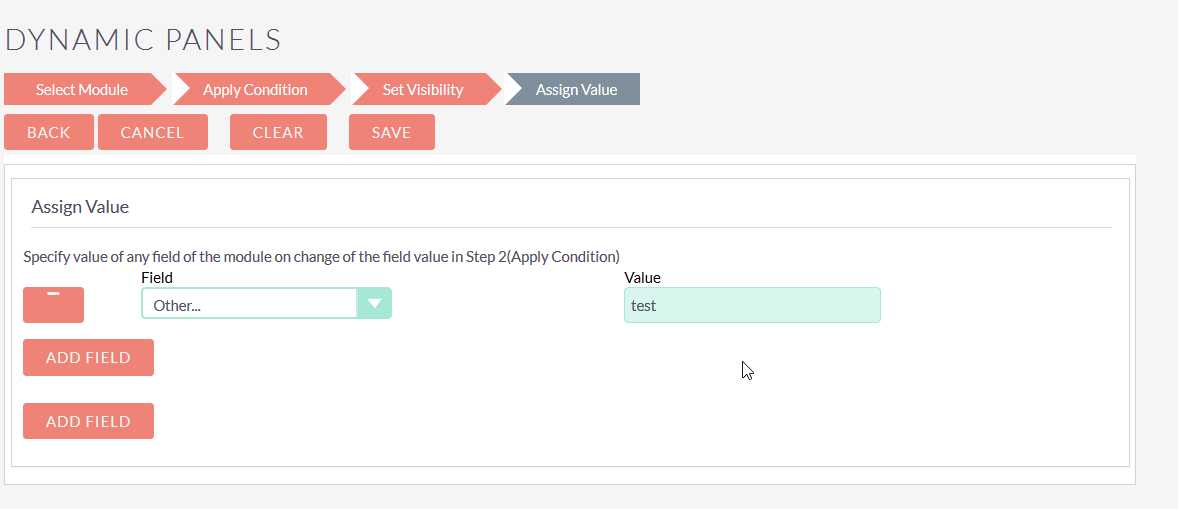Focus the Value input containing test

[752, 306]
